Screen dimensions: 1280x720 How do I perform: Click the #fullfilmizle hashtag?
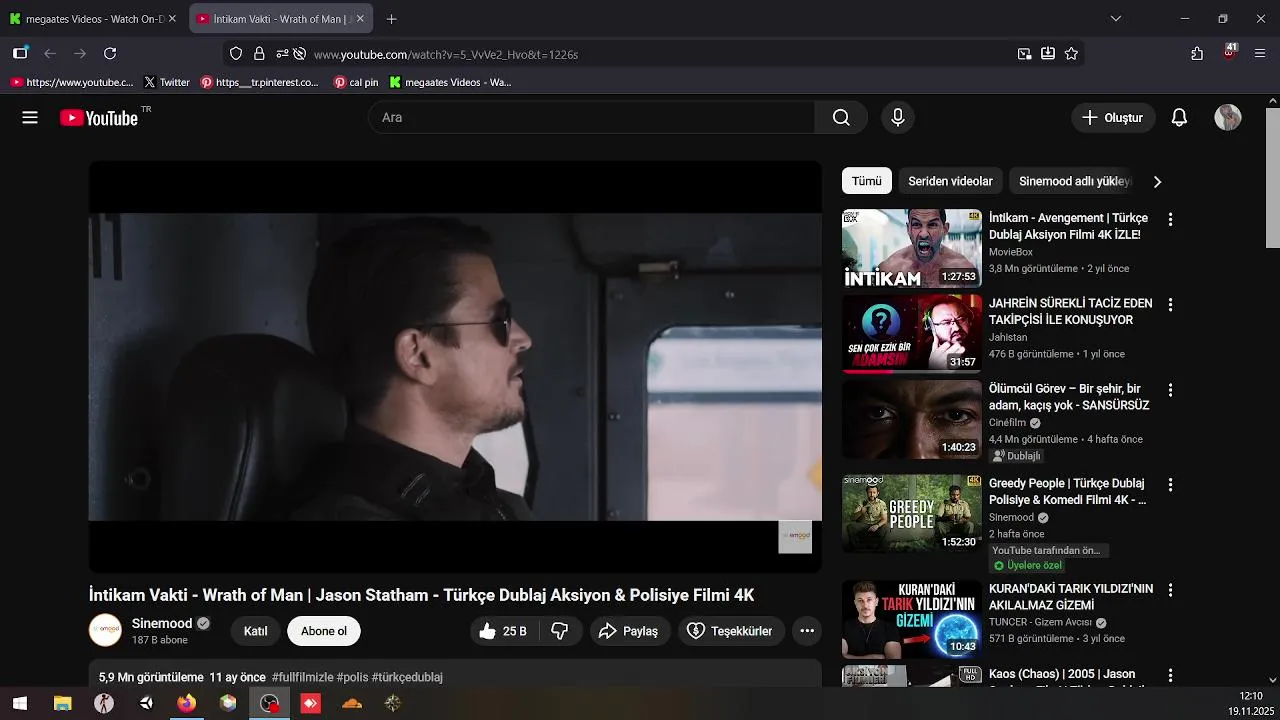coord(302,677)
